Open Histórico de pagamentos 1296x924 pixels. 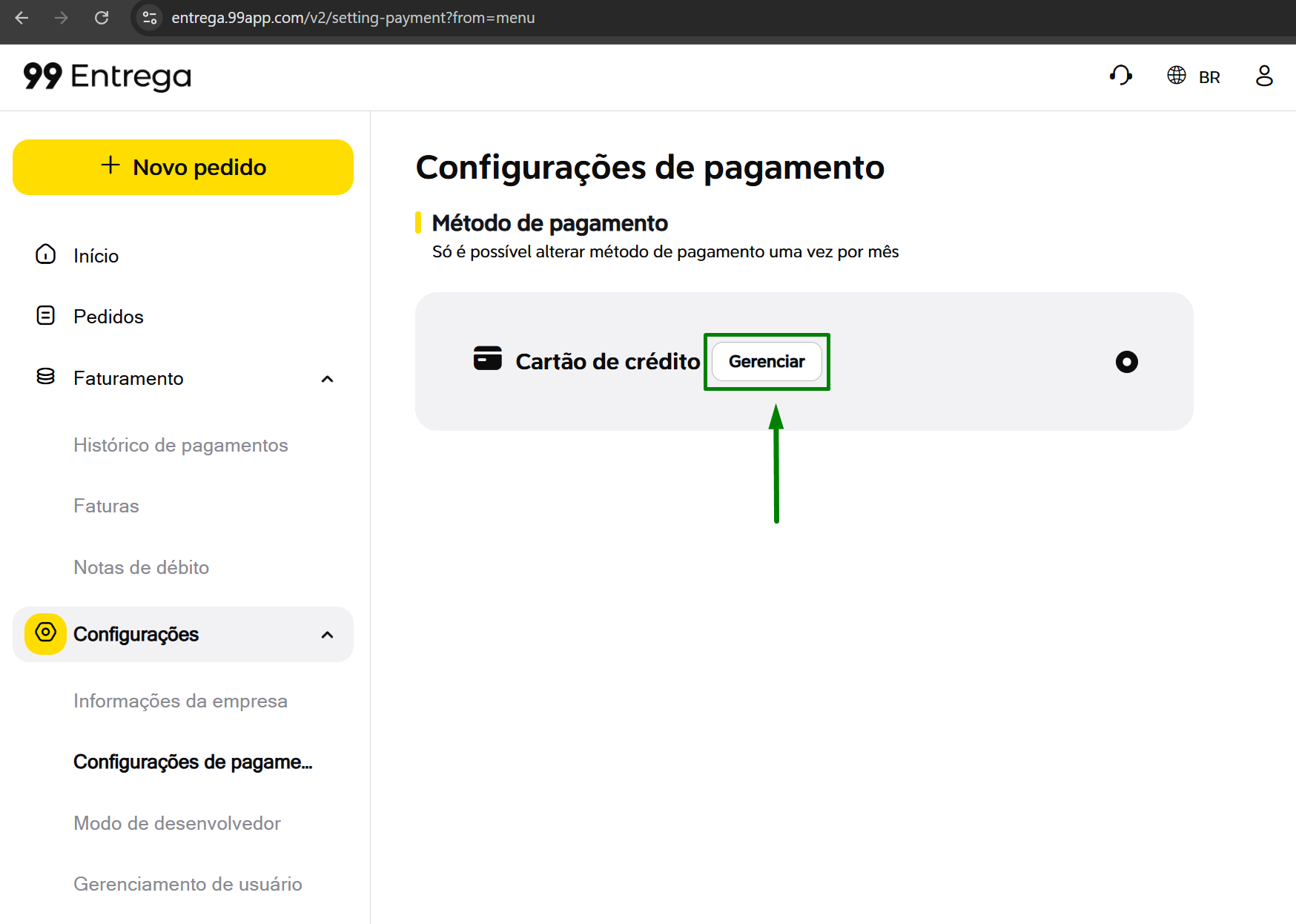coord(181,445)
